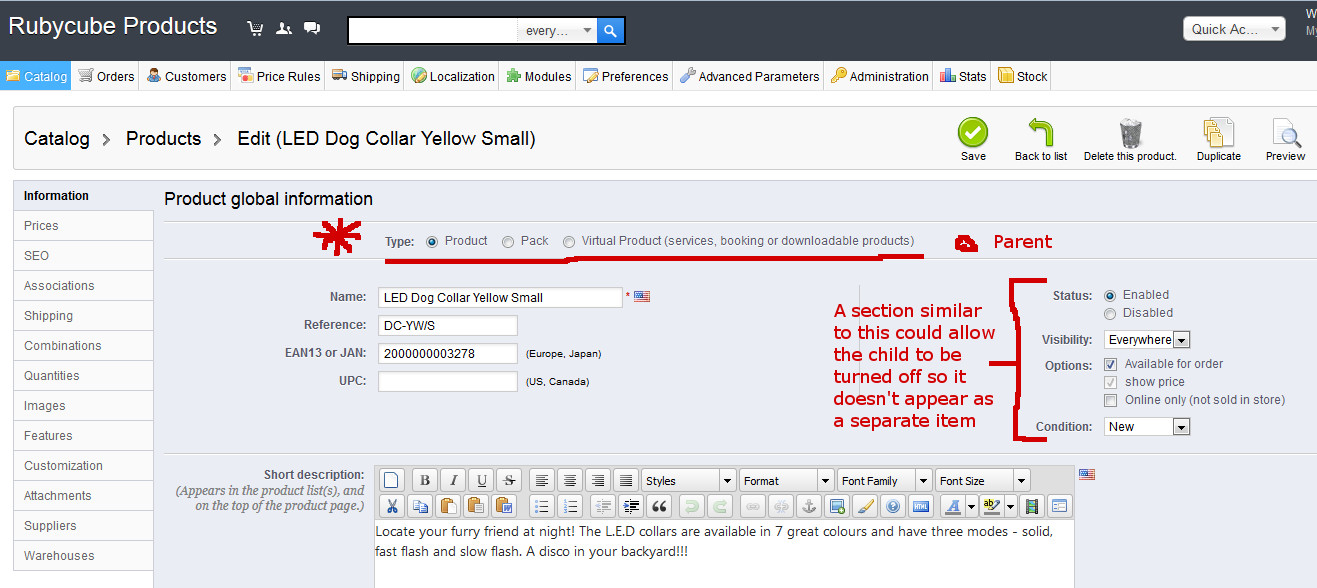Insert embedded media film icon
The height and width of the screenshot is (588, 1317).
coord(1032,506)
